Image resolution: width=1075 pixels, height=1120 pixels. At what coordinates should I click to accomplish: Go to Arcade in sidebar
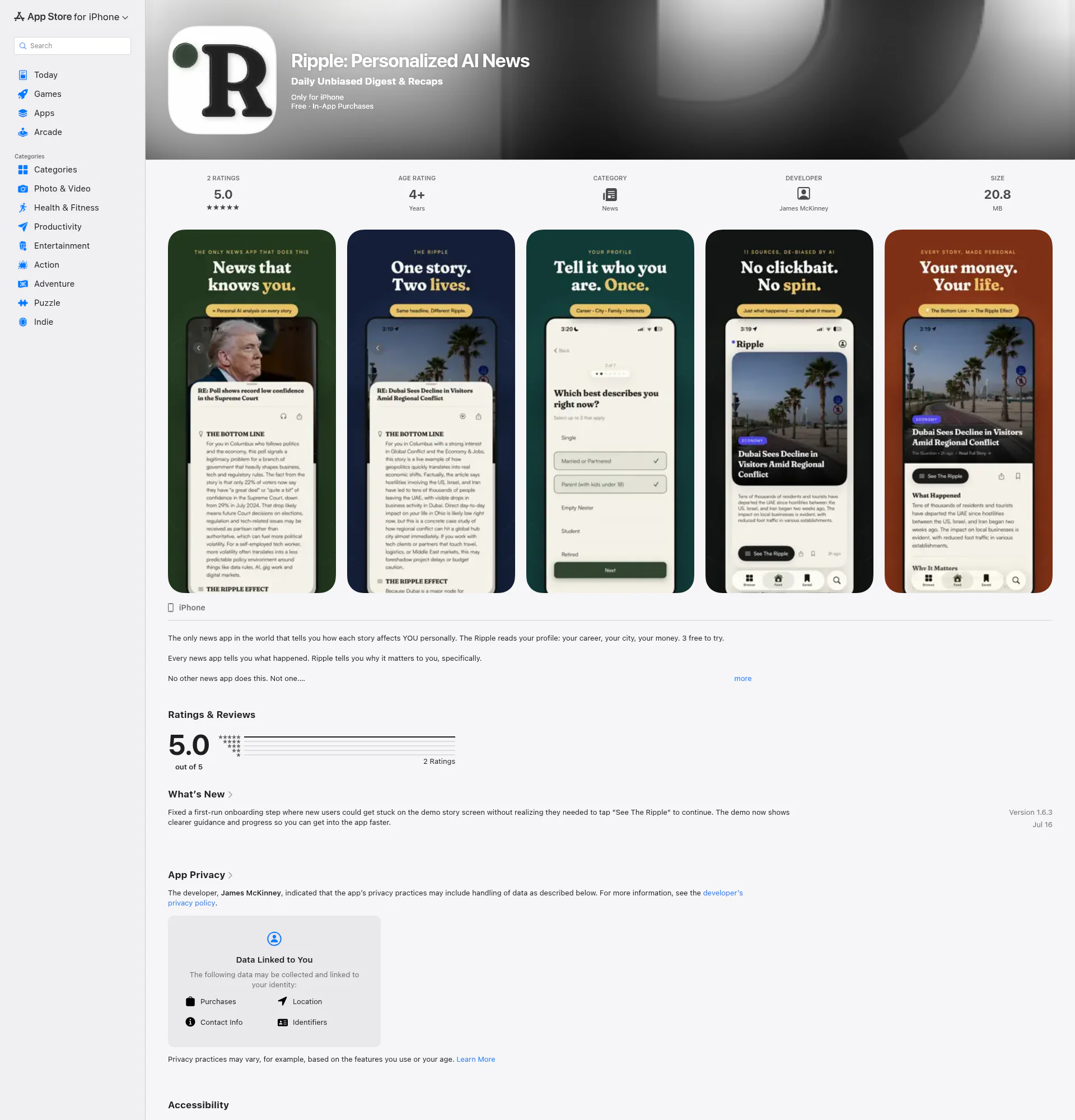point(48,132)
